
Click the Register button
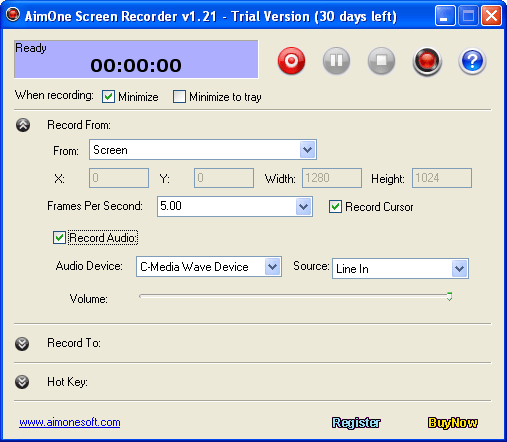click(x=356, y=423)
